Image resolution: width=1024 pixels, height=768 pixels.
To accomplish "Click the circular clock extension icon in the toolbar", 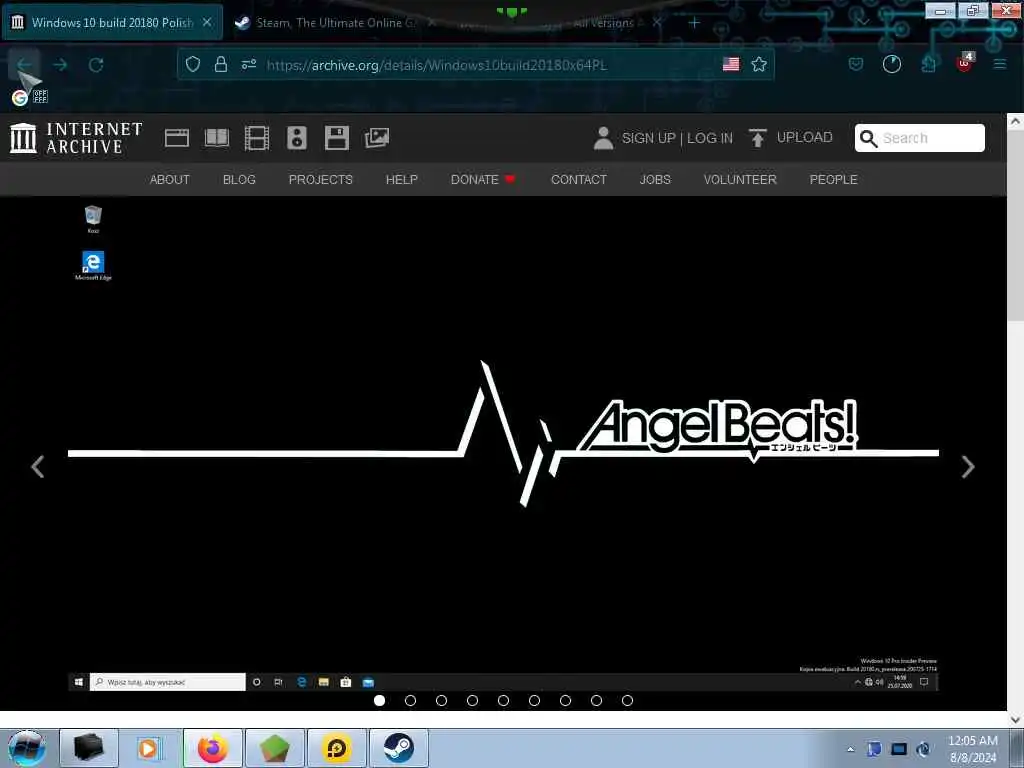I will (x=891, y=64).
